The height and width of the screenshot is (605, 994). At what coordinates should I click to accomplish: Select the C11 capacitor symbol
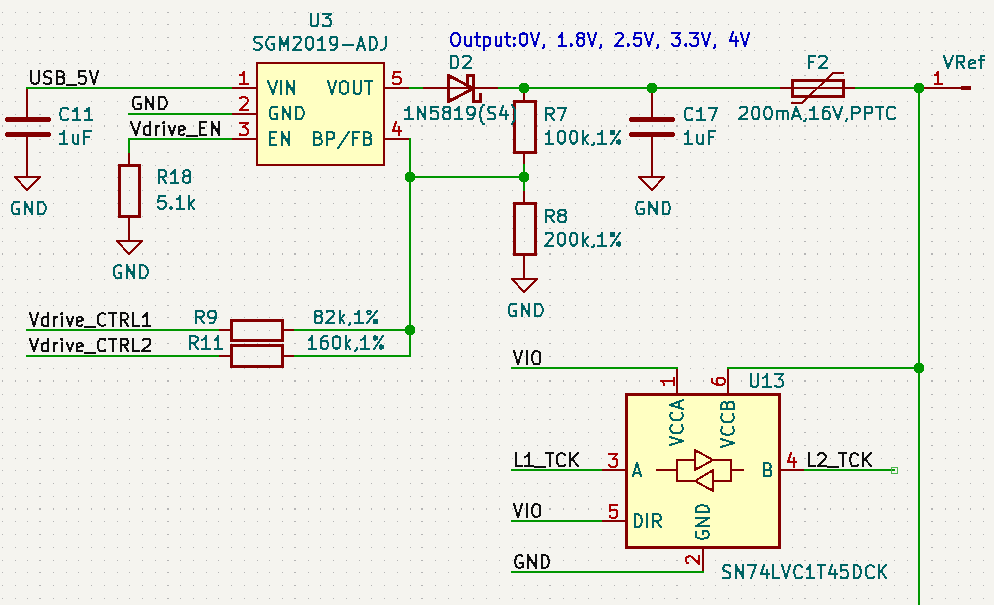pyautogui.click(x=28, y=127)
